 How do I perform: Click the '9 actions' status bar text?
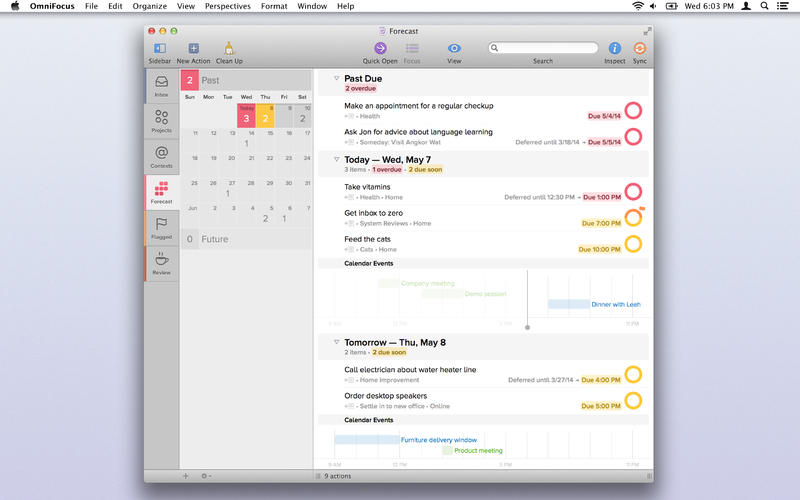(x=338, y=476)
